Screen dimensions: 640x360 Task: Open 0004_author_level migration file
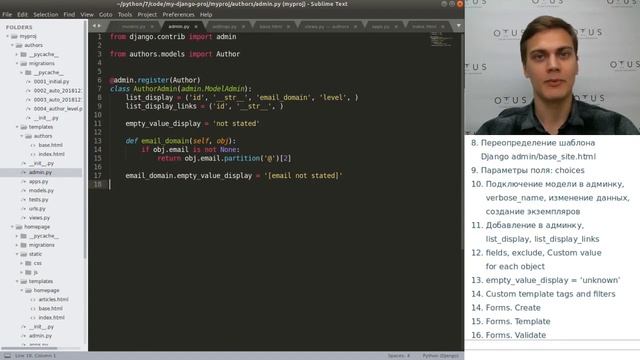click(58, 109)
